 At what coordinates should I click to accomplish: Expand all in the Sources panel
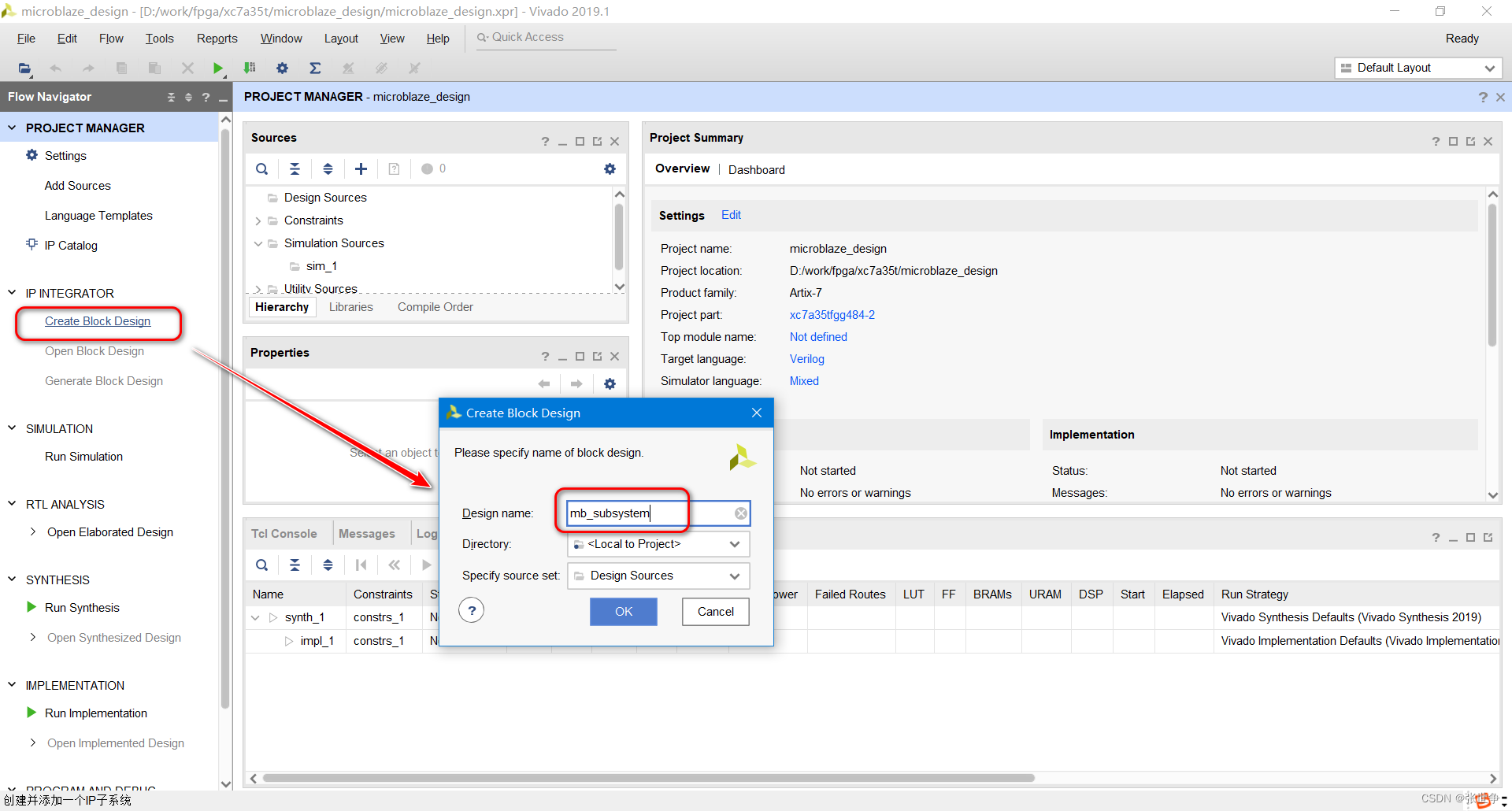coord(328,168)
